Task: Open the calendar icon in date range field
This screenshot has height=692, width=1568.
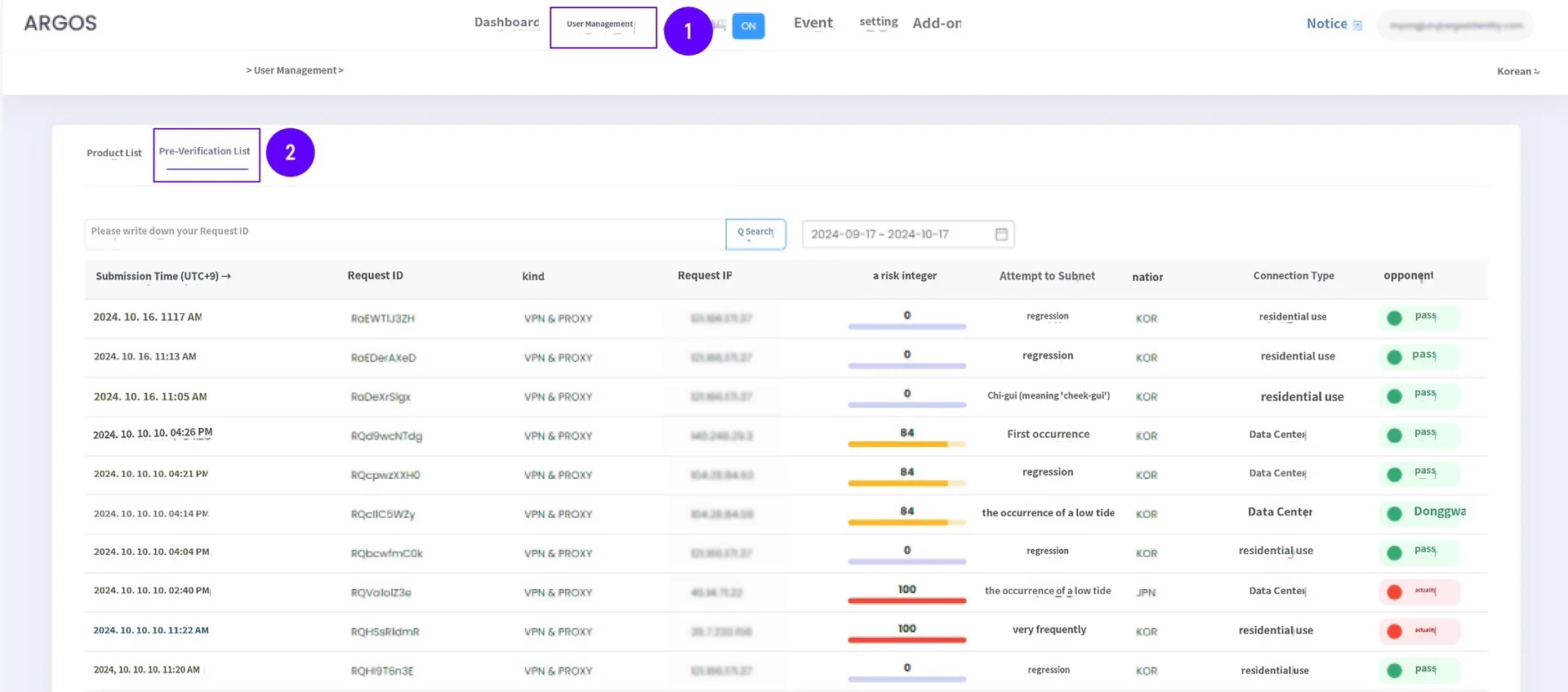Action: tap(1001, 234)
